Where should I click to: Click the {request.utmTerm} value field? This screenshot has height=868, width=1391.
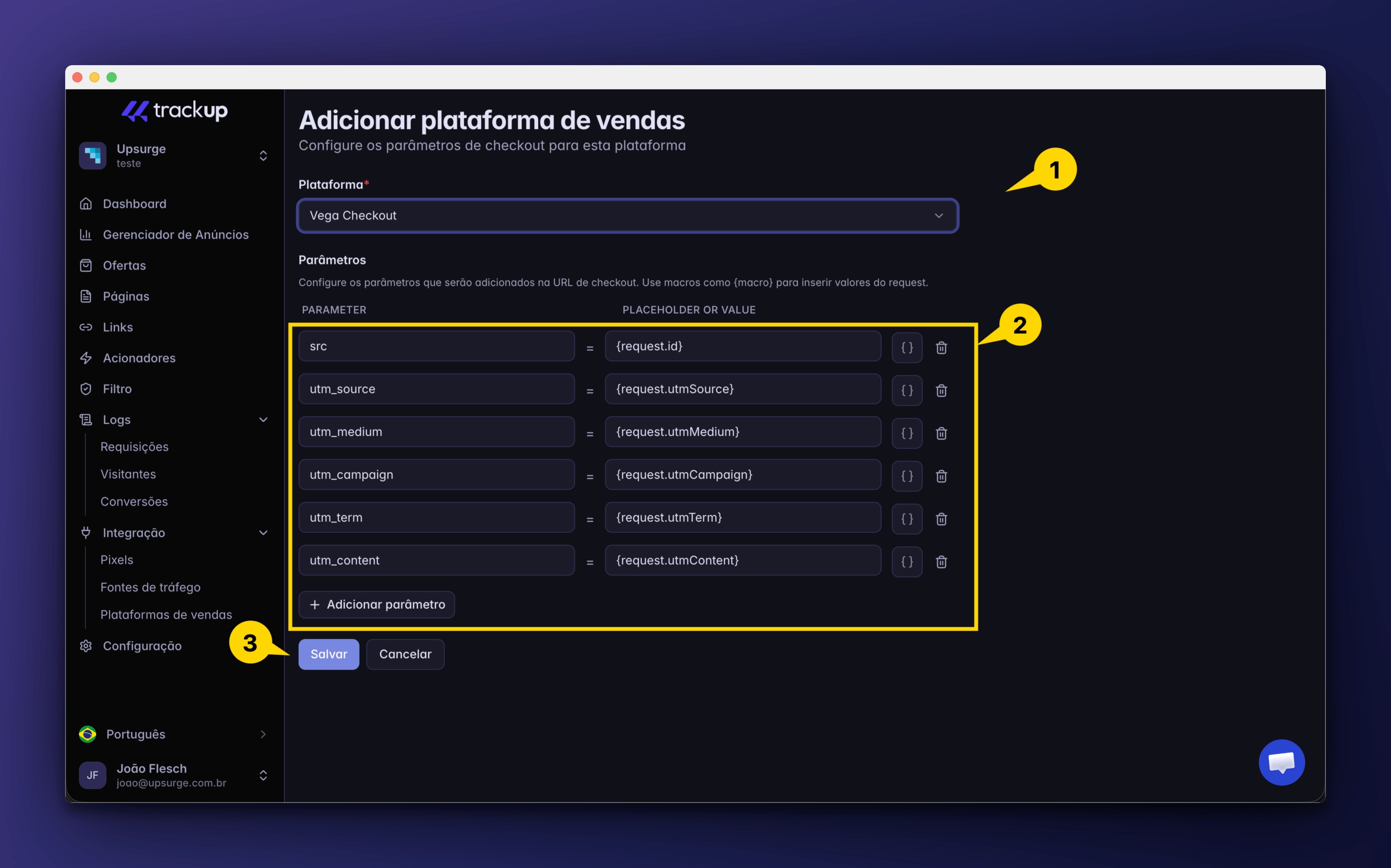(742, 517)
